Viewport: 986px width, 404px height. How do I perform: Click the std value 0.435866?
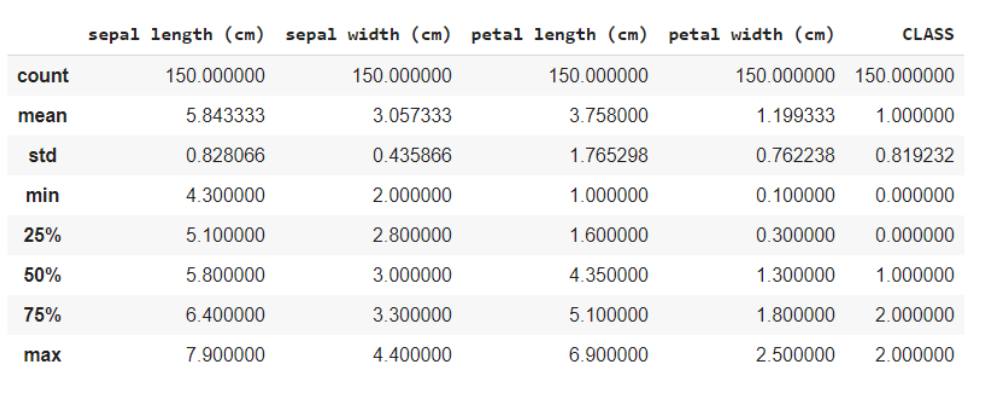[412, 155]
